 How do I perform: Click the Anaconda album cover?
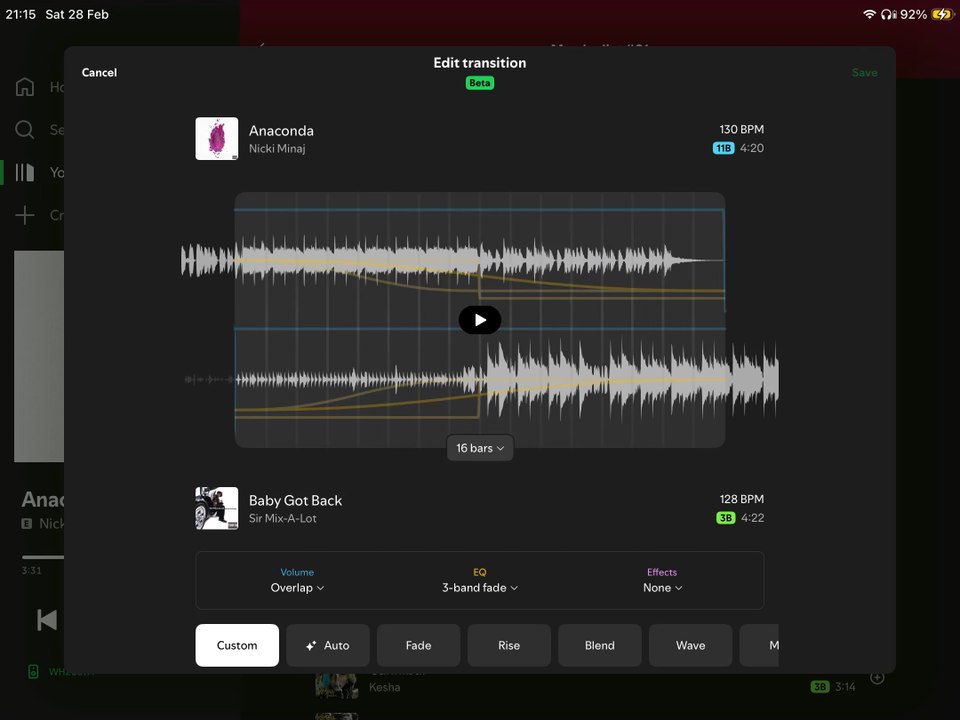[x=217, y=138]
